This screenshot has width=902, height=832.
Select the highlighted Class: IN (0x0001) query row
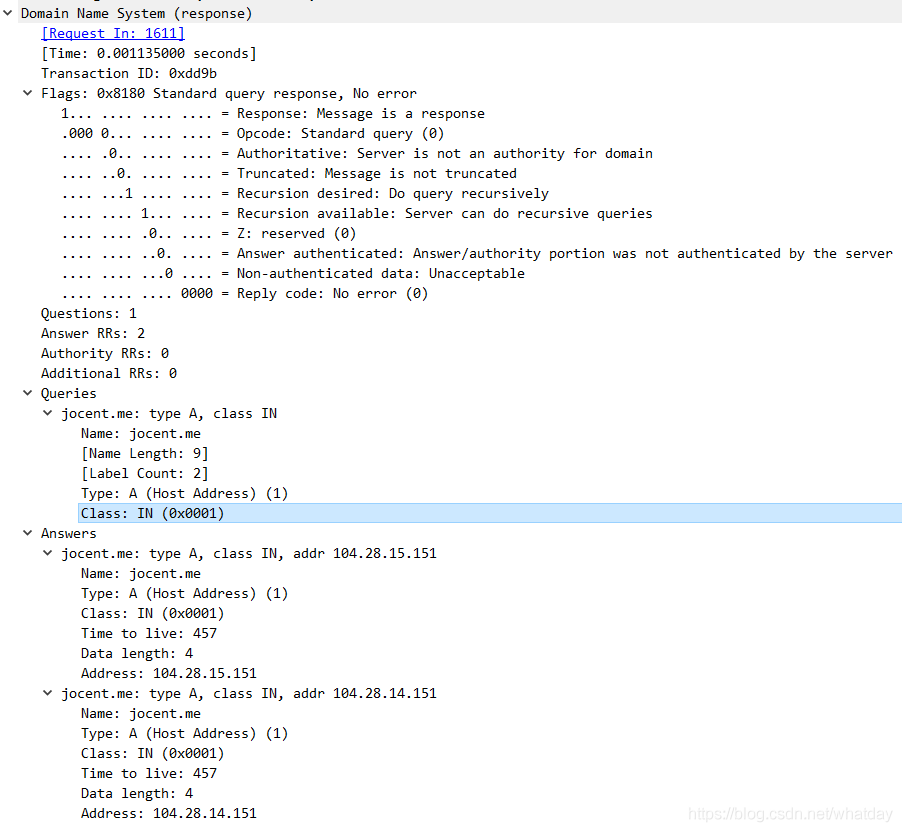(490, 513)
